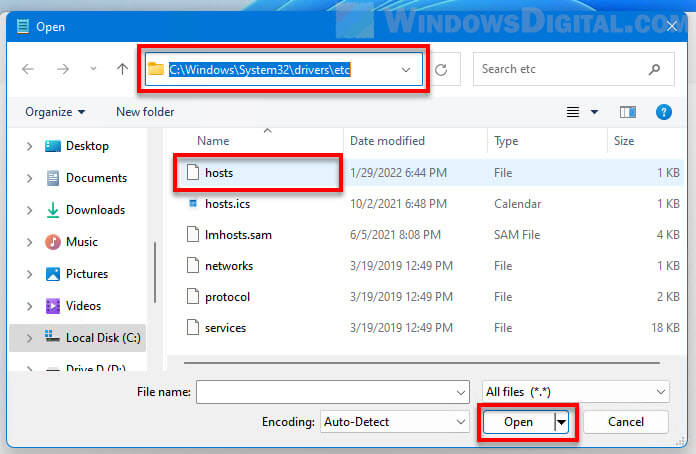The height and width of the screenshot is (454, 696).
Task: Click the Cancel button
Action: tap(625, 422)
